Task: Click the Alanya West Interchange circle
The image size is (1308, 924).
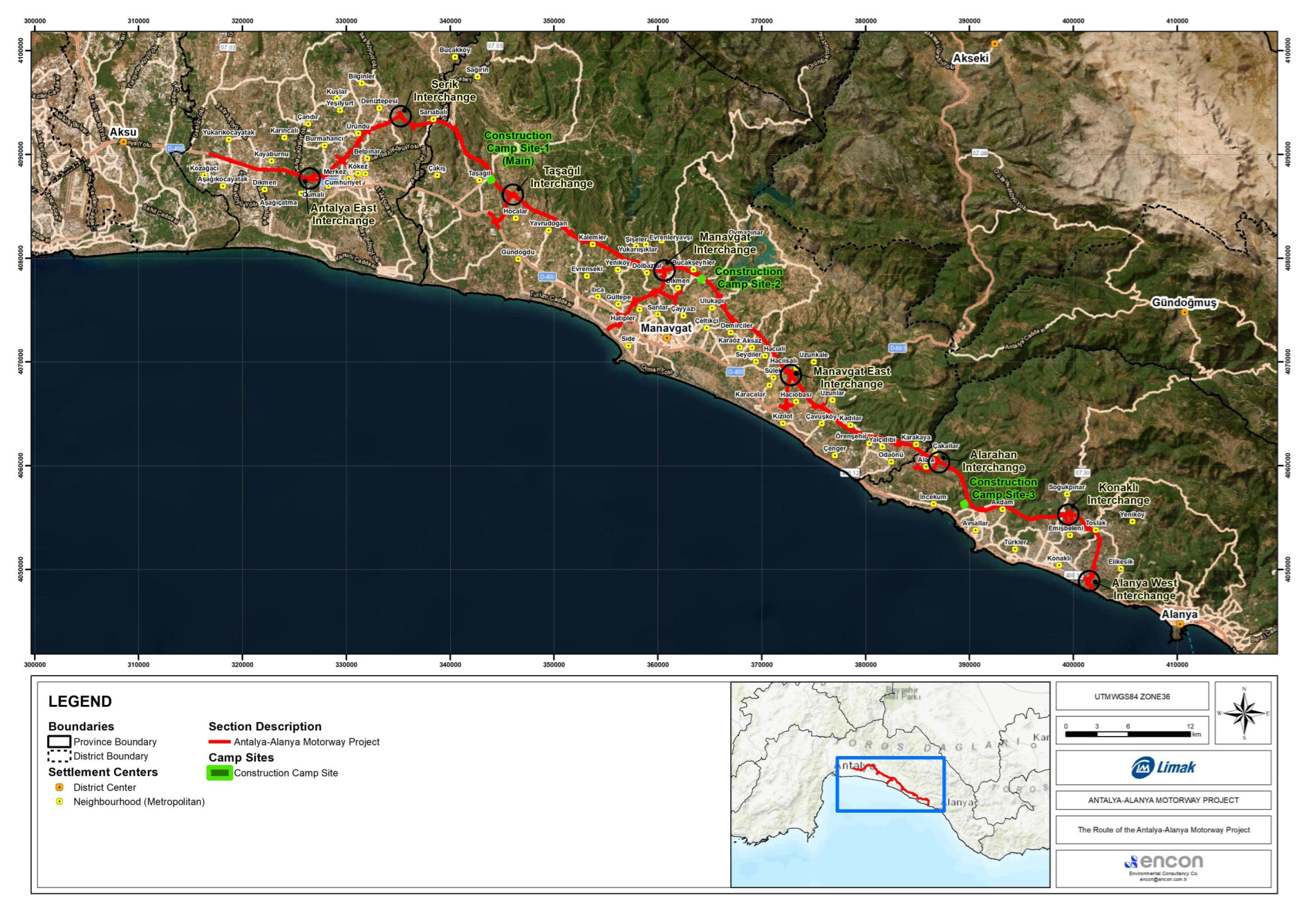Action: [x=1090, y=581]
